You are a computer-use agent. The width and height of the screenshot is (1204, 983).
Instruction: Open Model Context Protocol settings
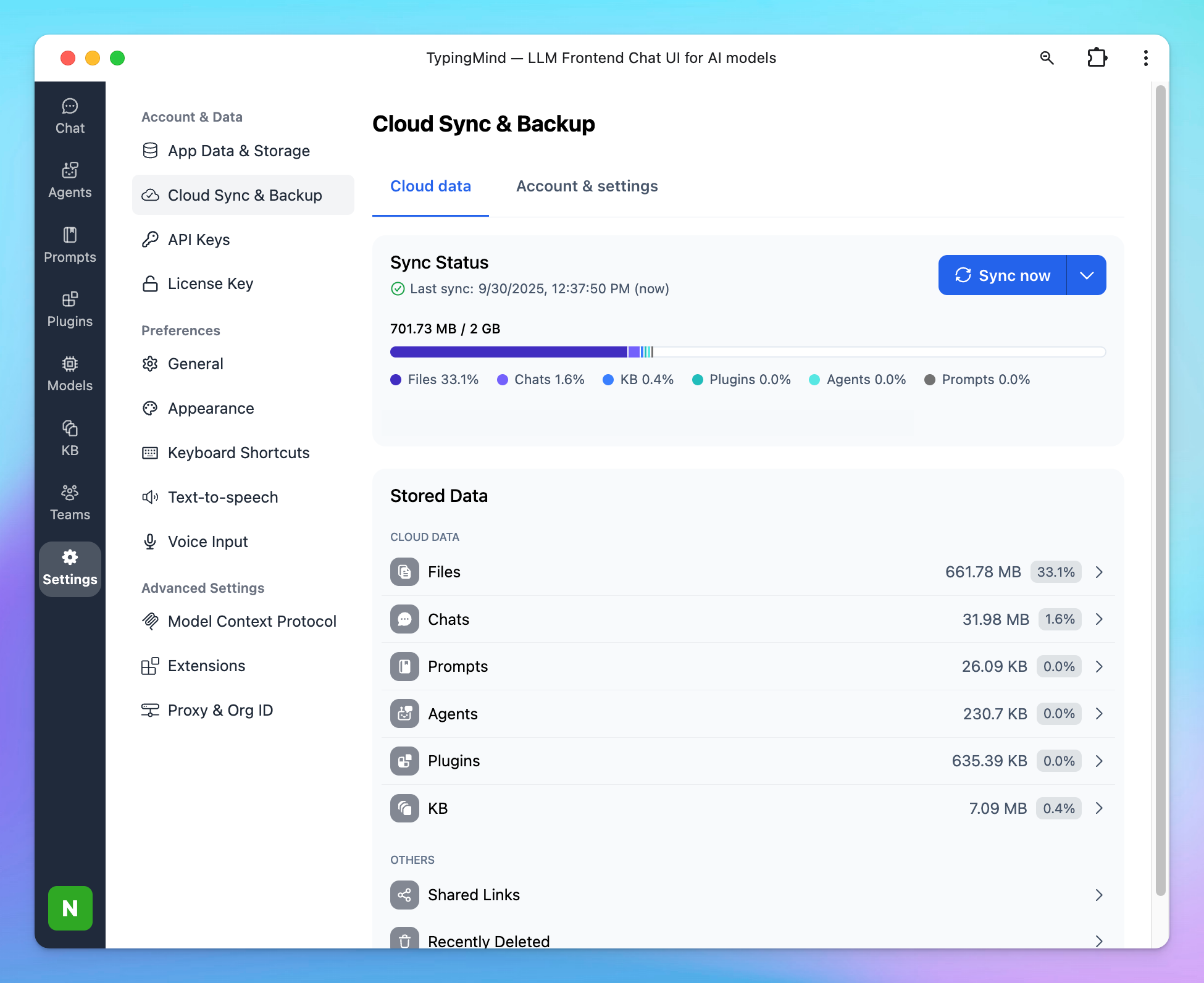[252, 621]
